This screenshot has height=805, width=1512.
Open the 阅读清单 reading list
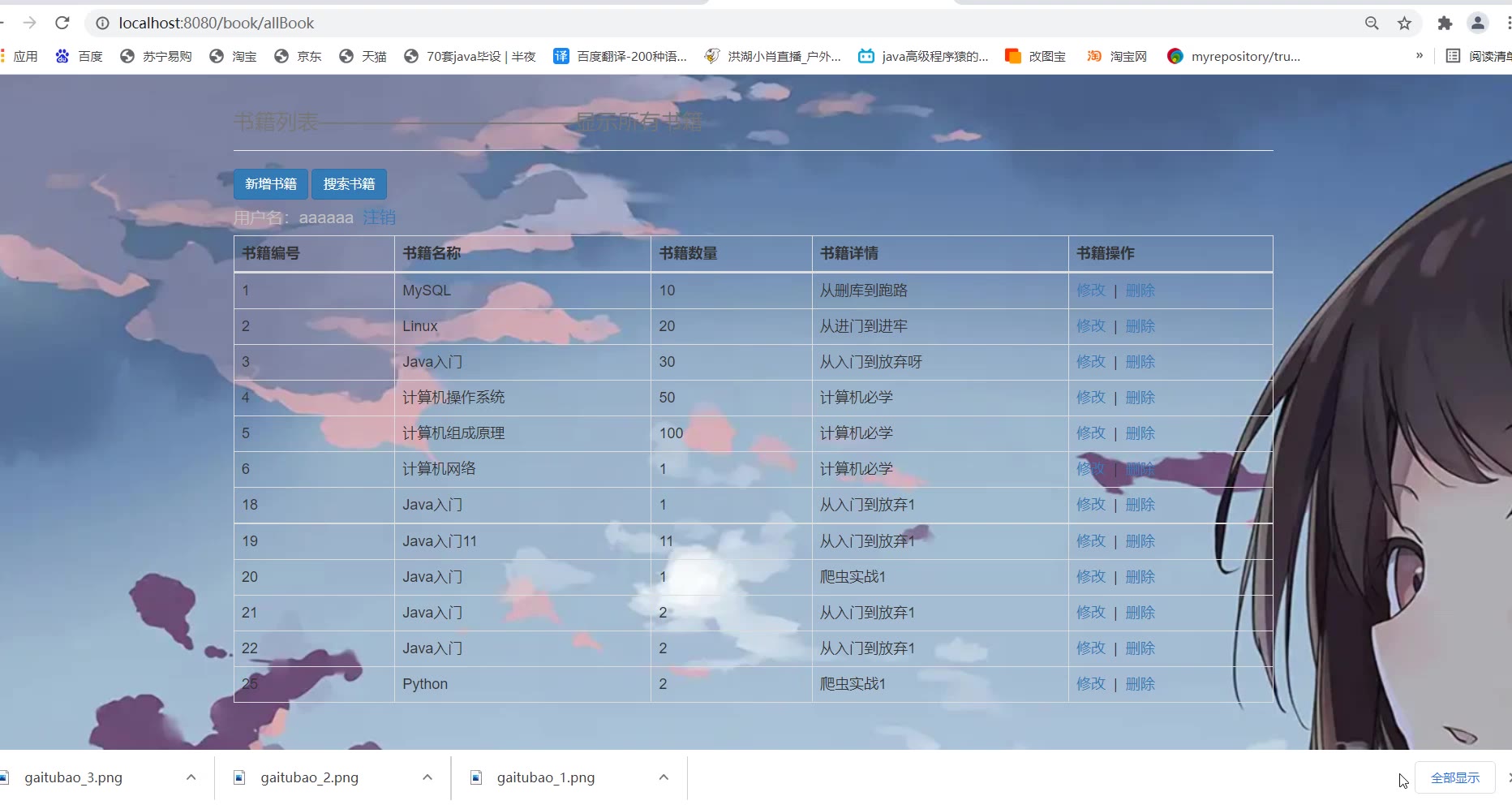[1479, 56]
